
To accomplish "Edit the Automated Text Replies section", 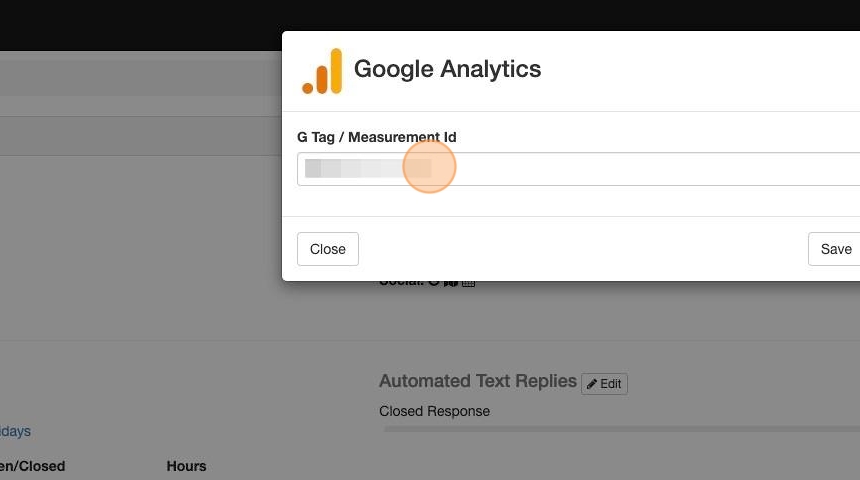I will click(604, 383).
